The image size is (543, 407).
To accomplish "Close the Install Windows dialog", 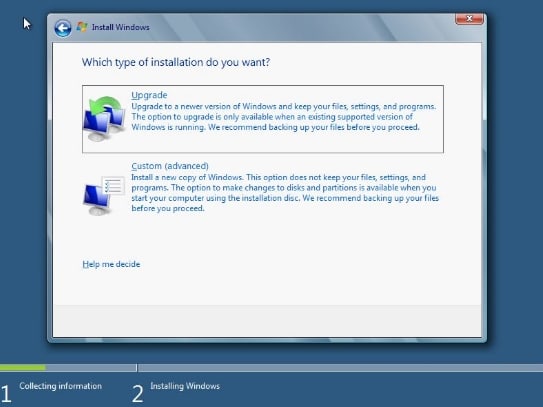I will point(469,19).
